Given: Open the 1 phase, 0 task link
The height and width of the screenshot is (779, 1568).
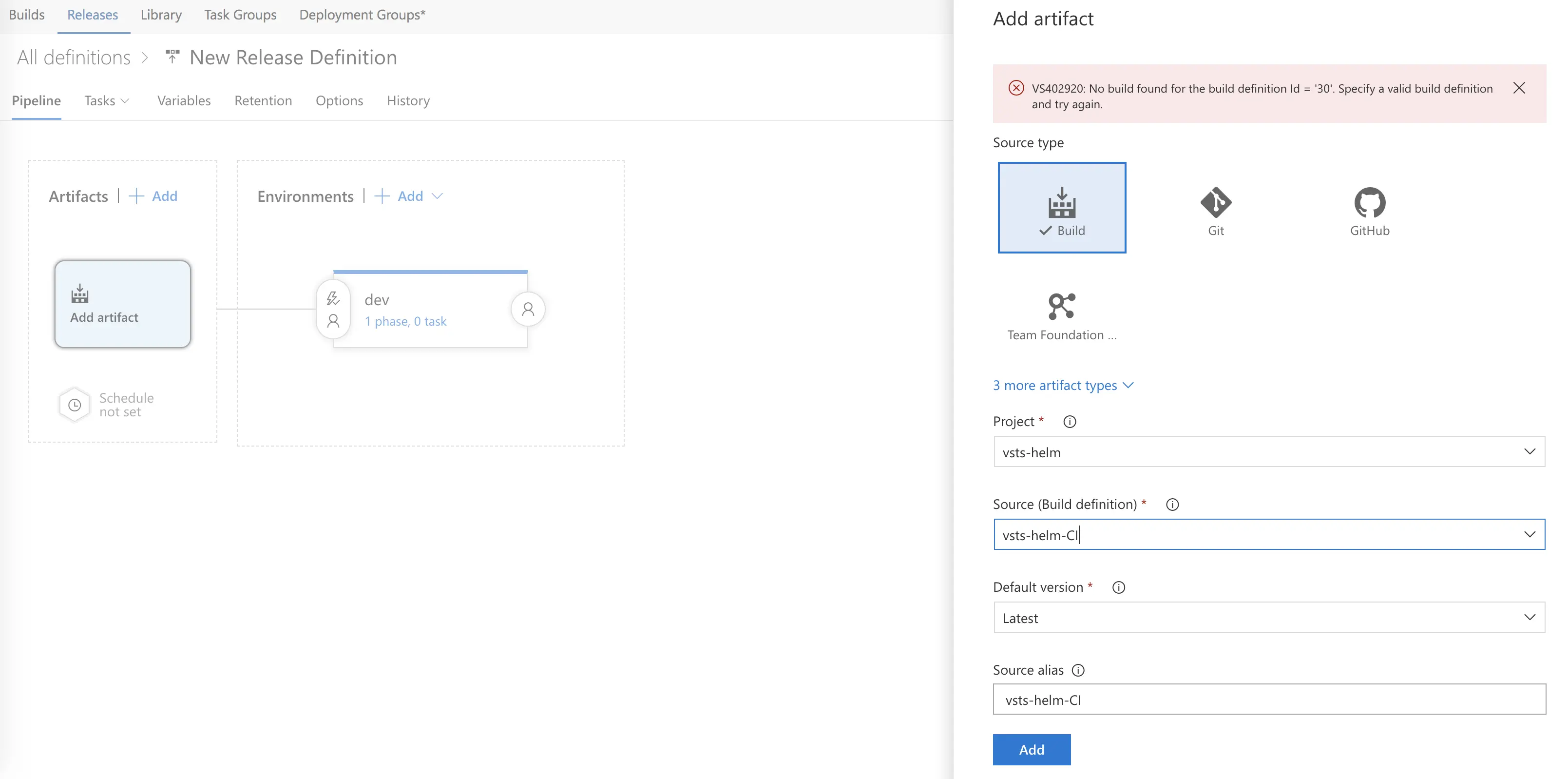Looking at the screenshot, I should [x=405, y=322].
